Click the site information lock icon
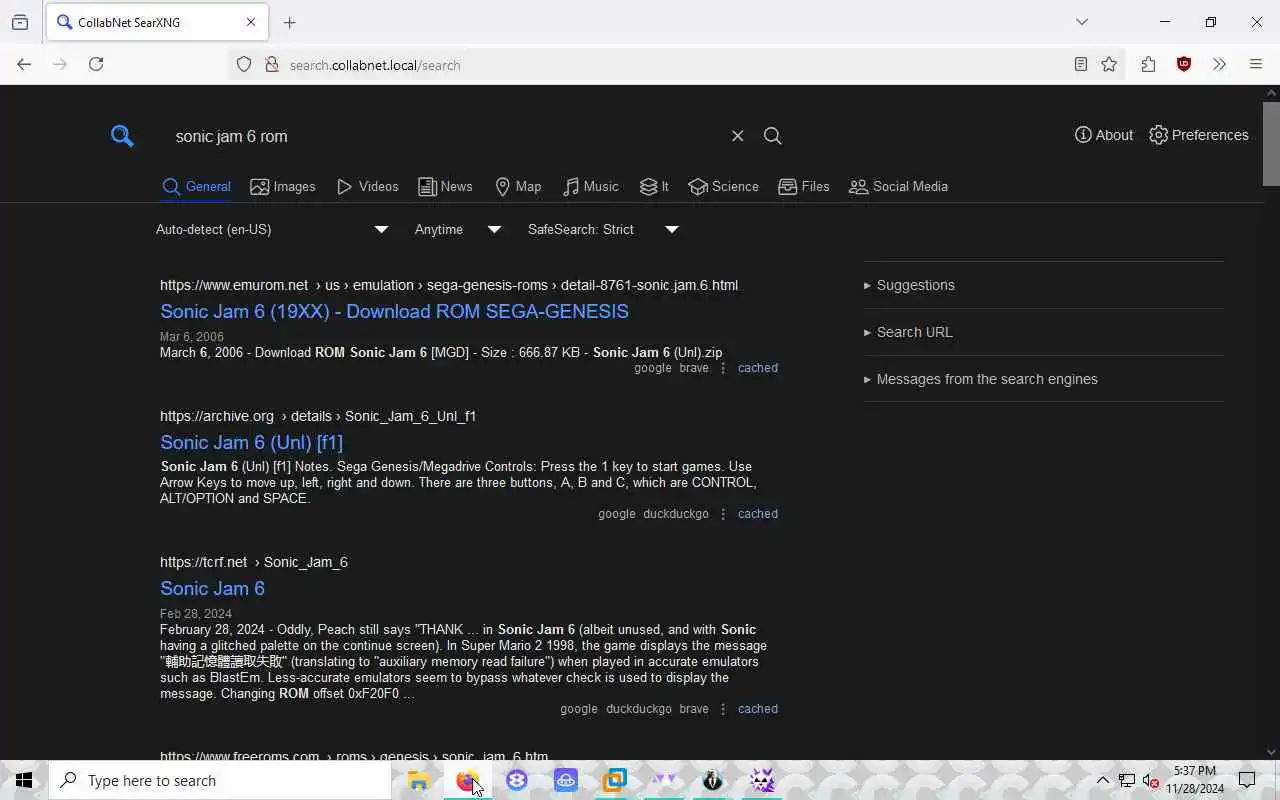1280x800 pixels. [271, 64]
